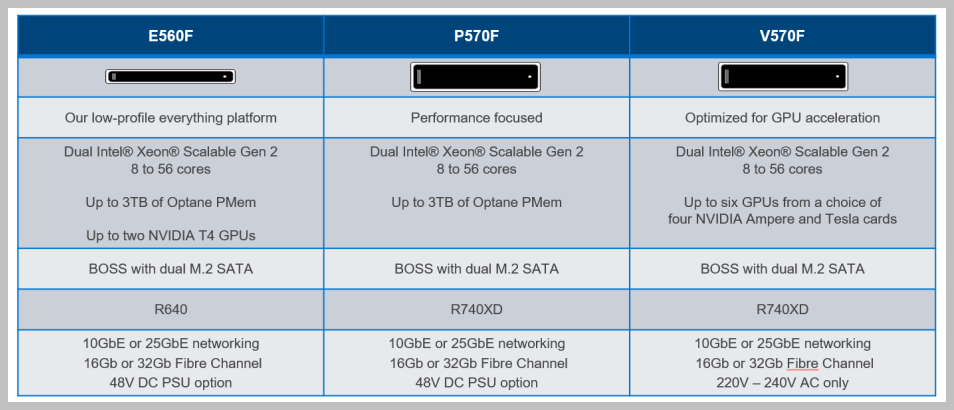
Task: Click 'Up to 3TB of Optane PMem' under P570F
Action: click(476, 202)
